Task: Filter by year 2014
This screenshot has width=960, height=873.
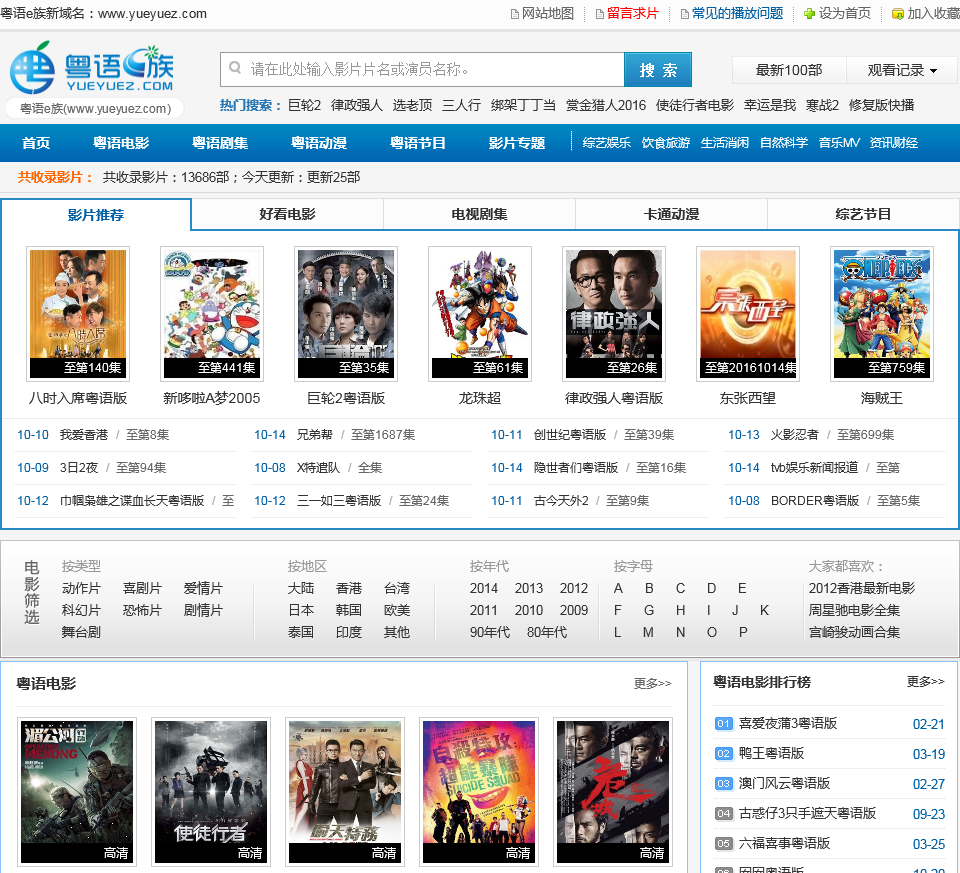Action: click(484, 589)
